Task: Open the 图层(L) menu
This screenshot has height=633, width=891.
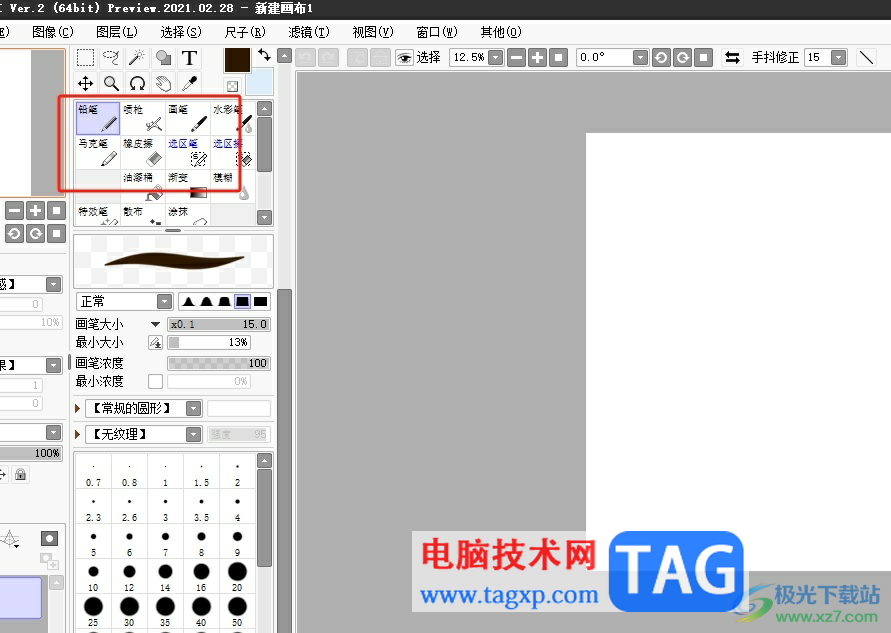Action: click(117, 32)
